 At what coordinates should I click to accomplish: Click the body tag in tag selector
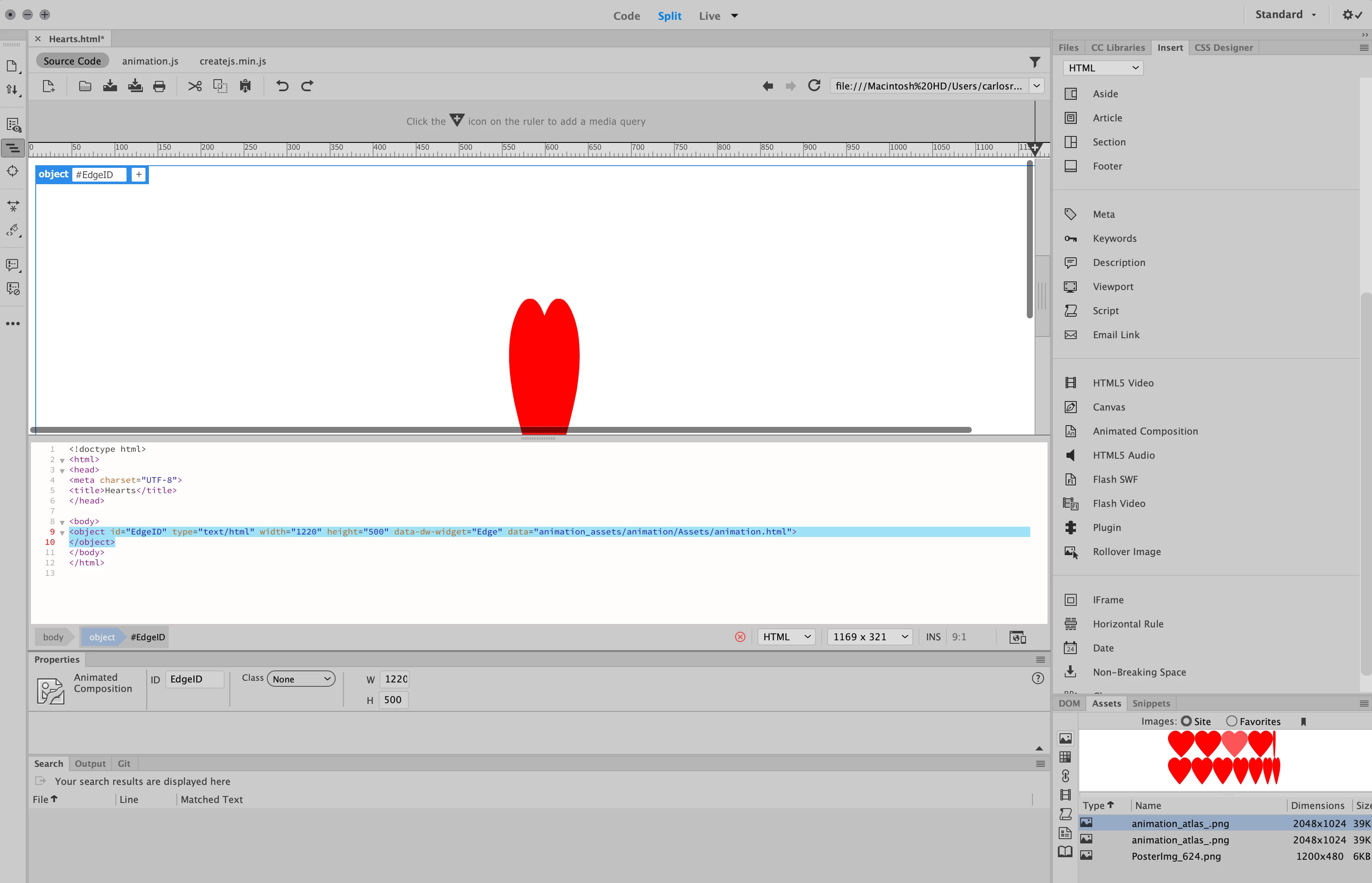pos(53,637)
